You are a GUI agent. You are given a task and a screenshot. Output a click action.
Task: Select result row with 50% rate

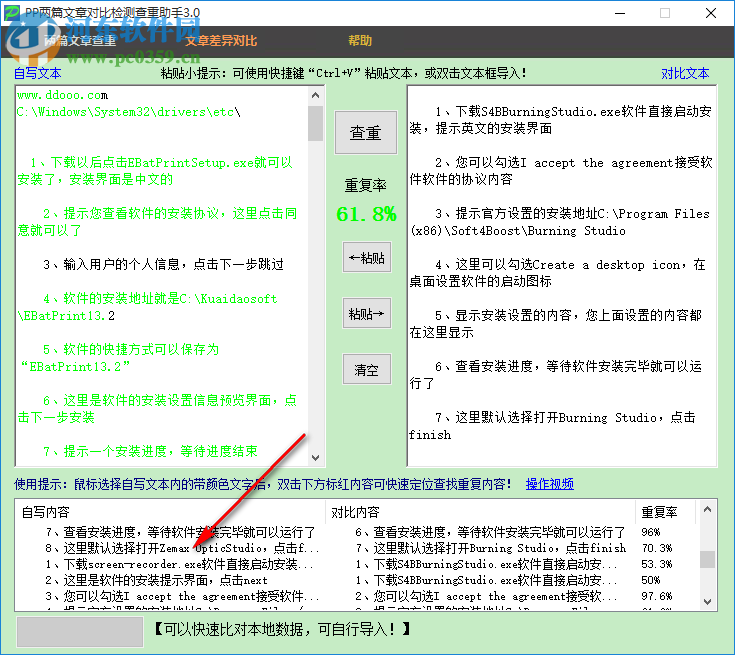(358, 580)
